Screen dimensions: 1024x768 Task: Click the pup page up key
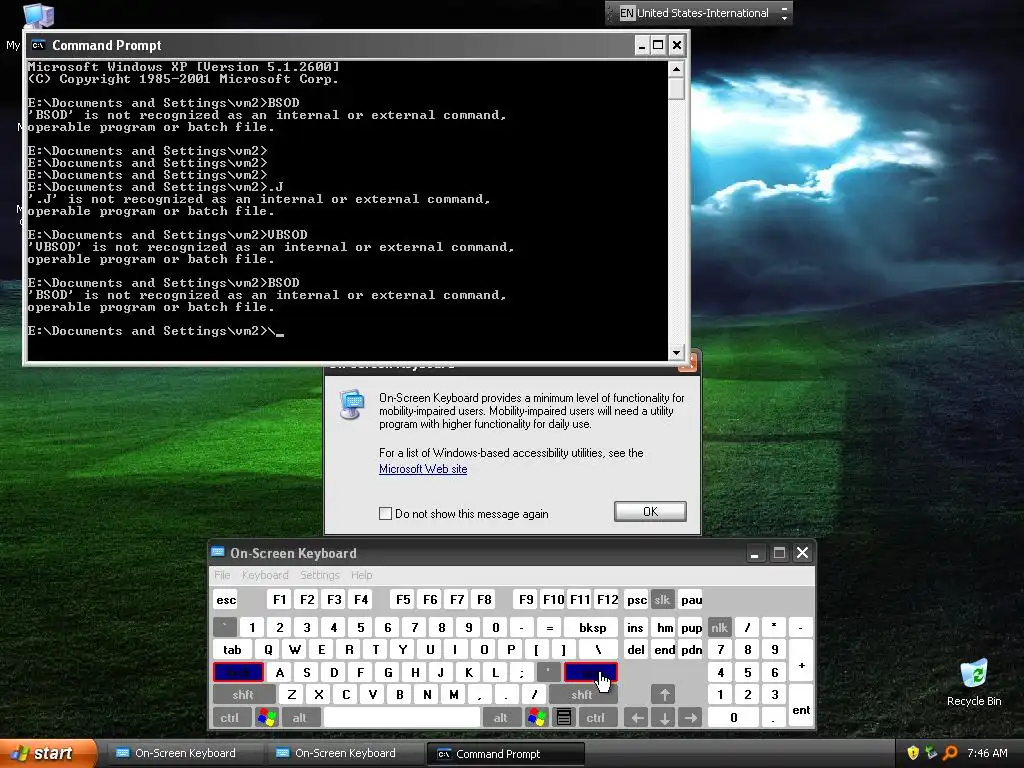(691, 628)
